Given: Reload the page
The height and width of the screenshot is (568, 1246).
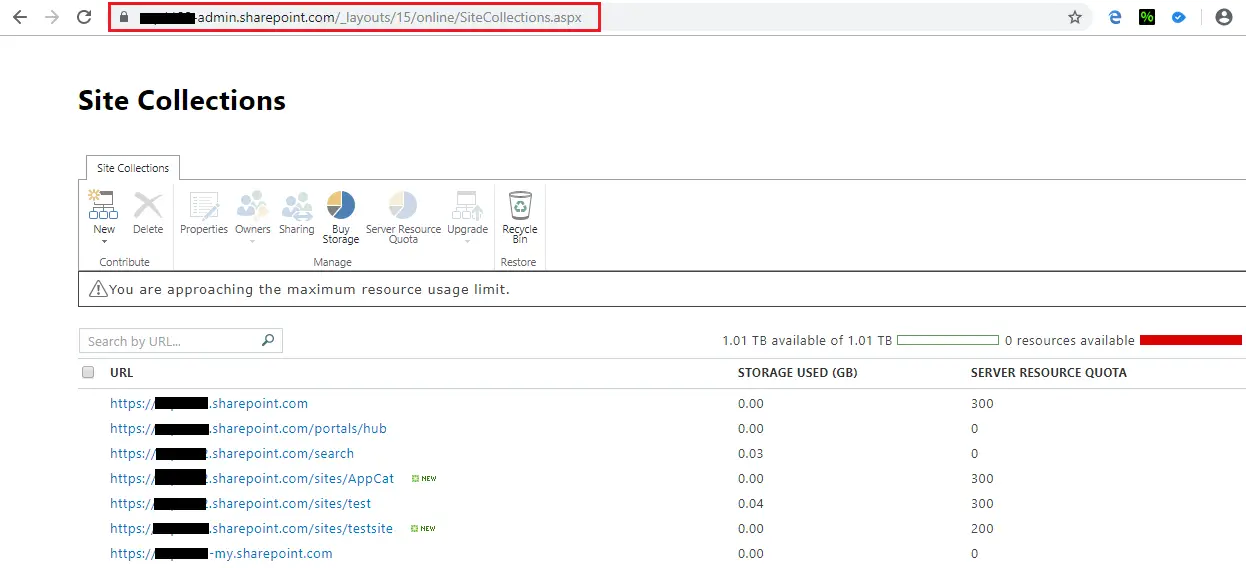Looking at the screenshot, I should click(84, 17).
